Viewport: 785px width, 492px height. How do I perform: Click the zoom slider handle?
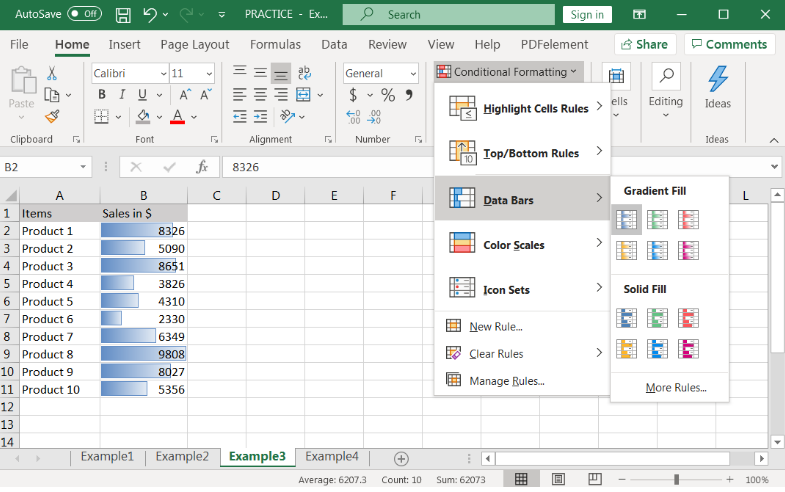click(x=676, y=479)
